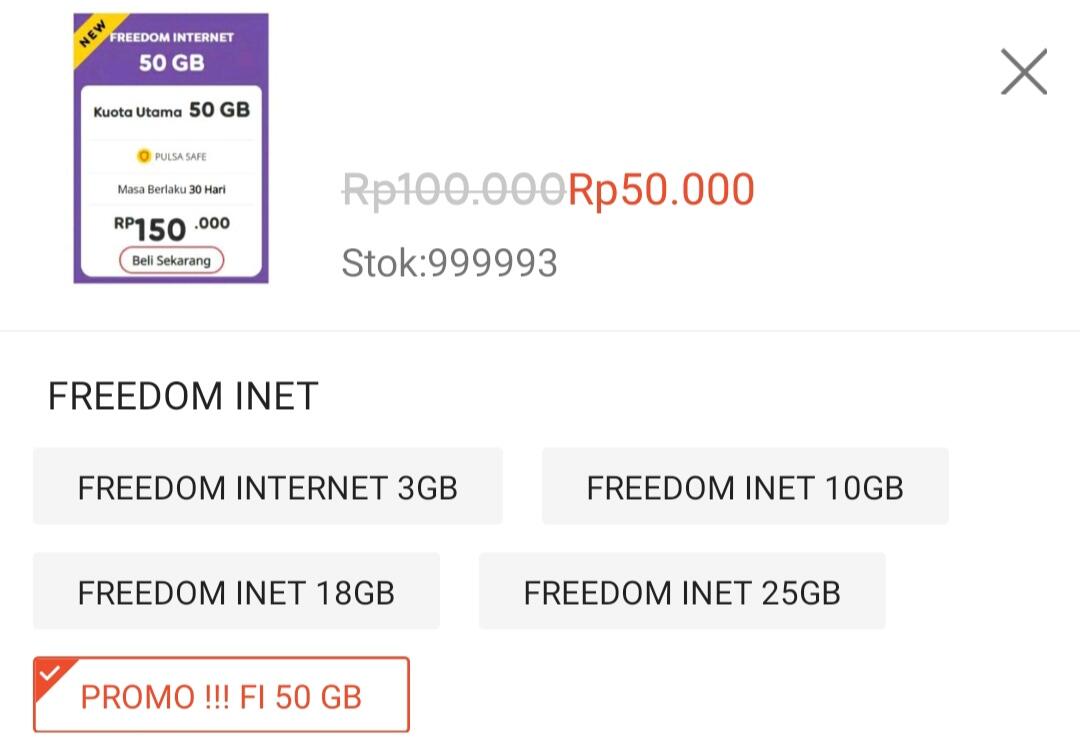
Task: Deselect the currently active 50 GB promo chip
Action: click(x=220, y=695)
